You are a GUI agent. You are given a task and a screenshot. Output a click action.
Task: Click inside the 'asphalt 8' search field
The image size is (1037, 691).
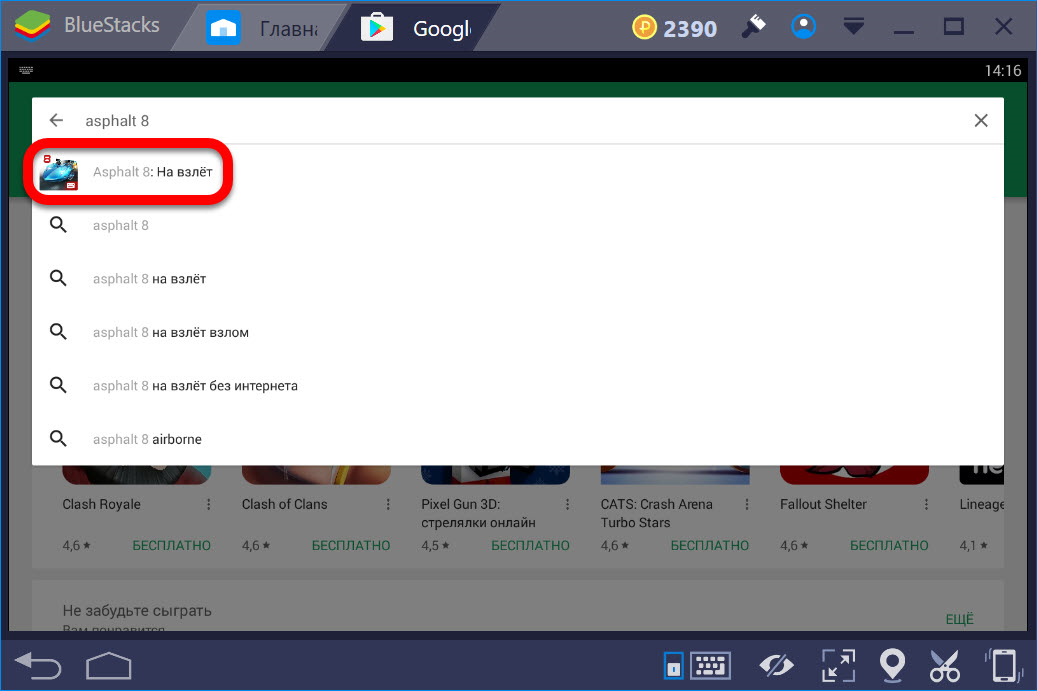click(500, 120)
